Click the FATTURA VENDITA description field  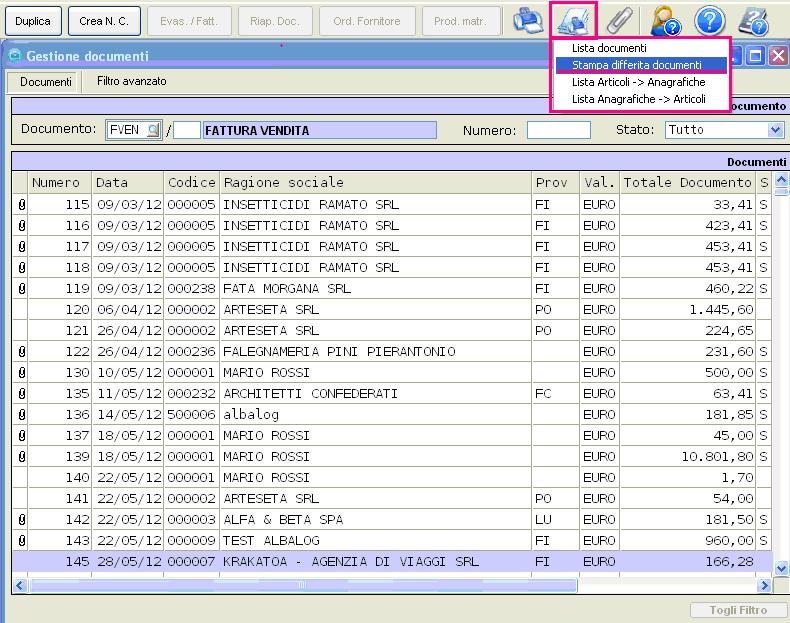tap(319, 130)
